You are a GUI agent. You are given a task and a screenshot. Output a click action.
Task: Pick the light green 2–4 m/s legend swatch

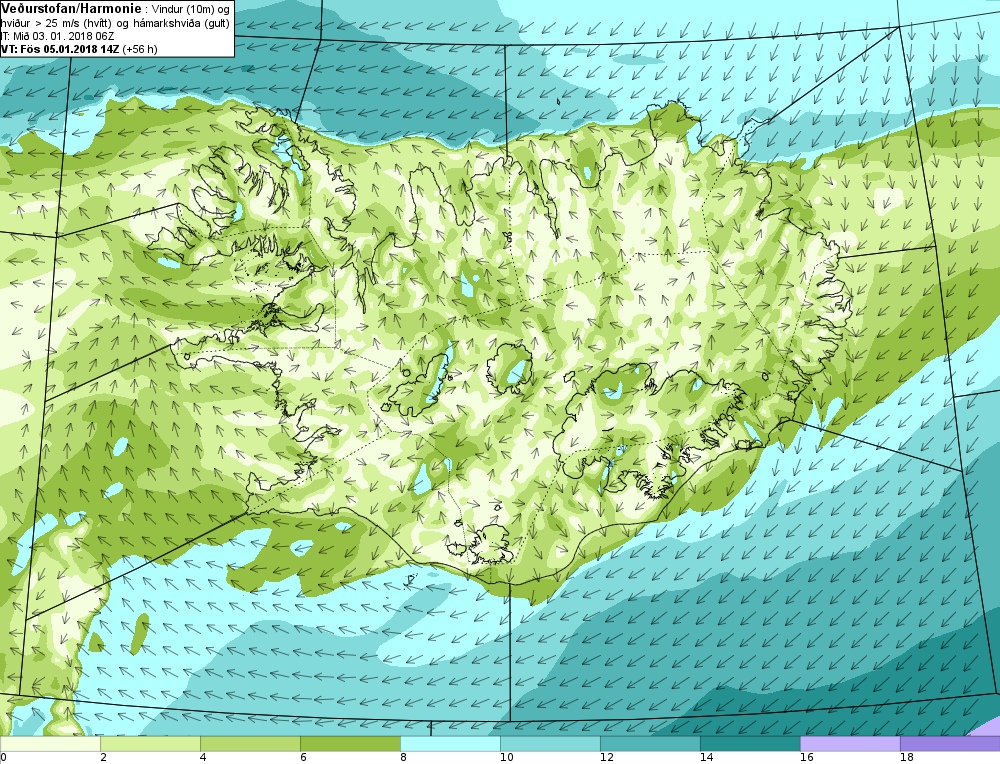point(150,744)
